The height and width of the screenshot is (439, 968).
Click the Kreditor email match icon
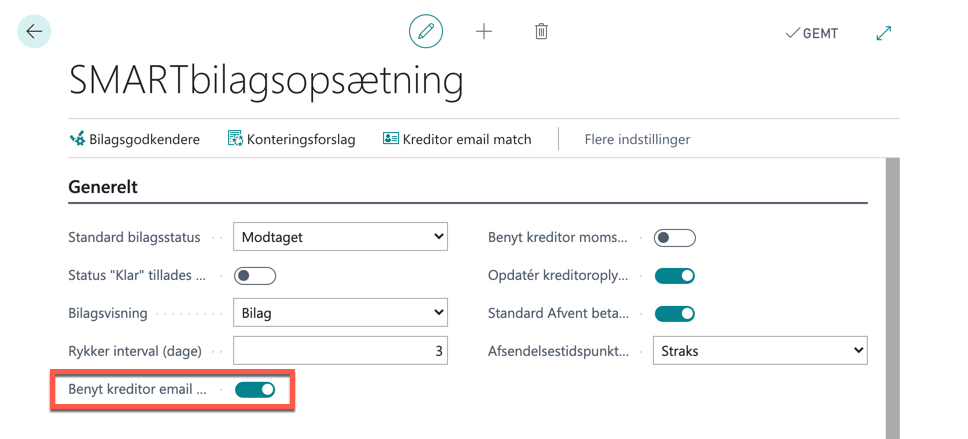[390, 139]
